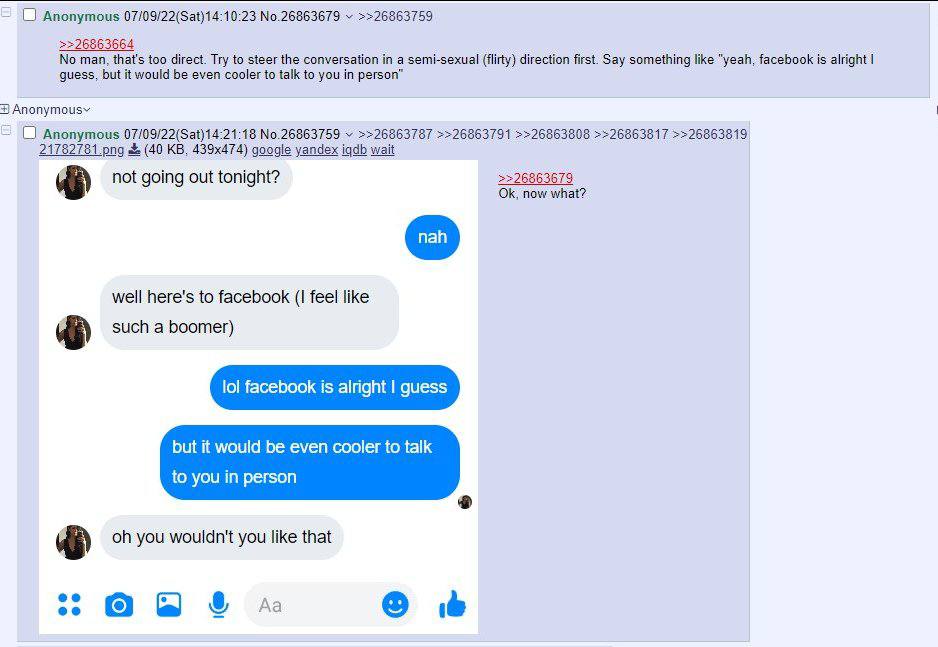
Task: Open the smiley emoji picker
Action: [395, 605]
